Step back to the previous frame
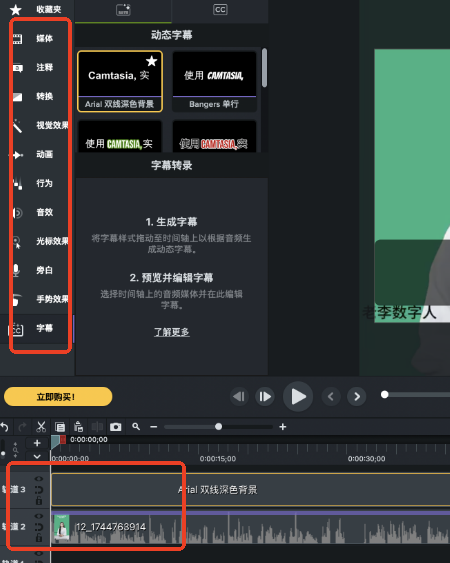Screen dimensions: 450x563 tap(239, 396)
